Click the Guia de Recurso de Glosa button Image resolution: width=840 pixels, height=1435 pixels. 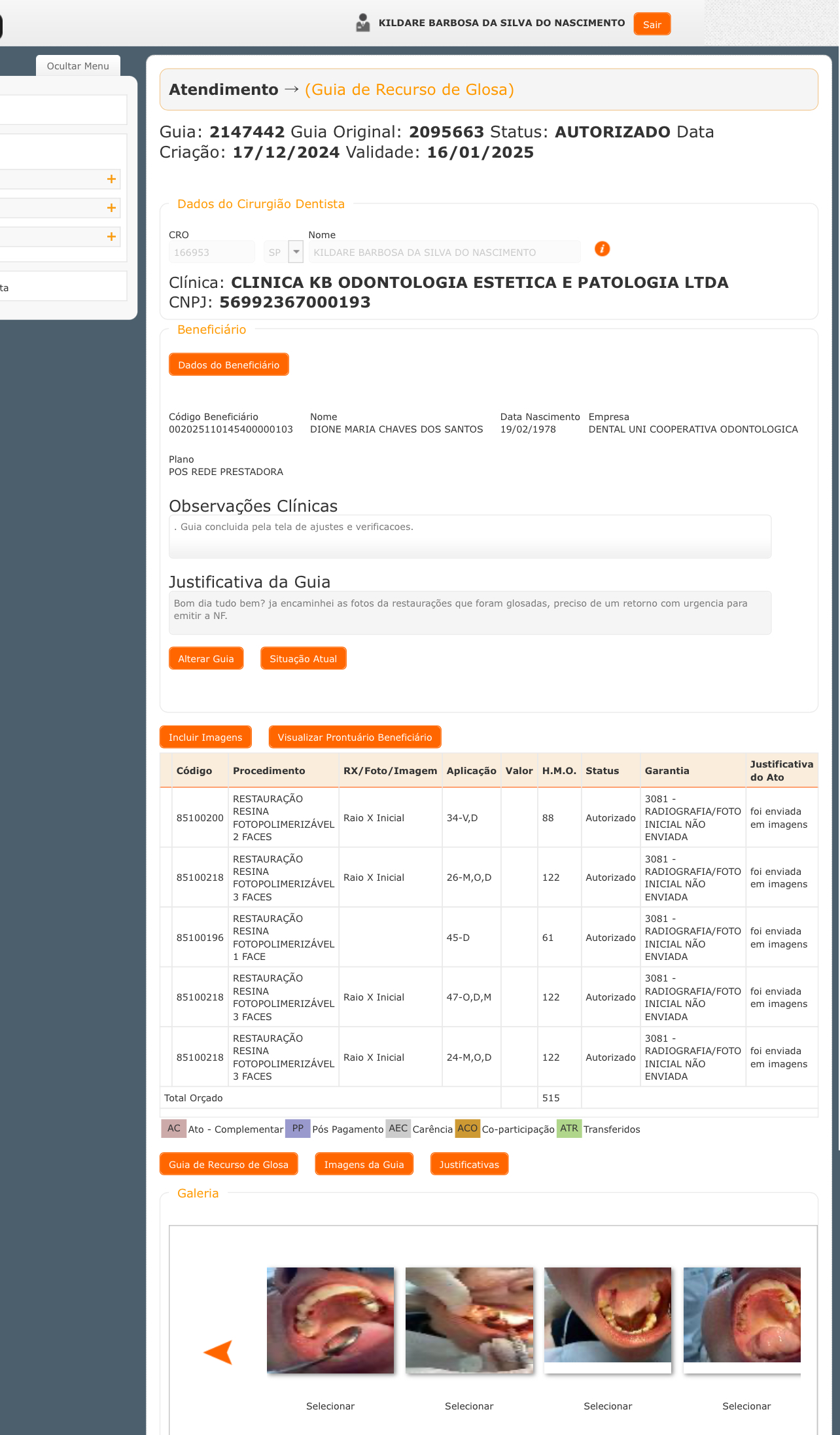click(228, 1165)
